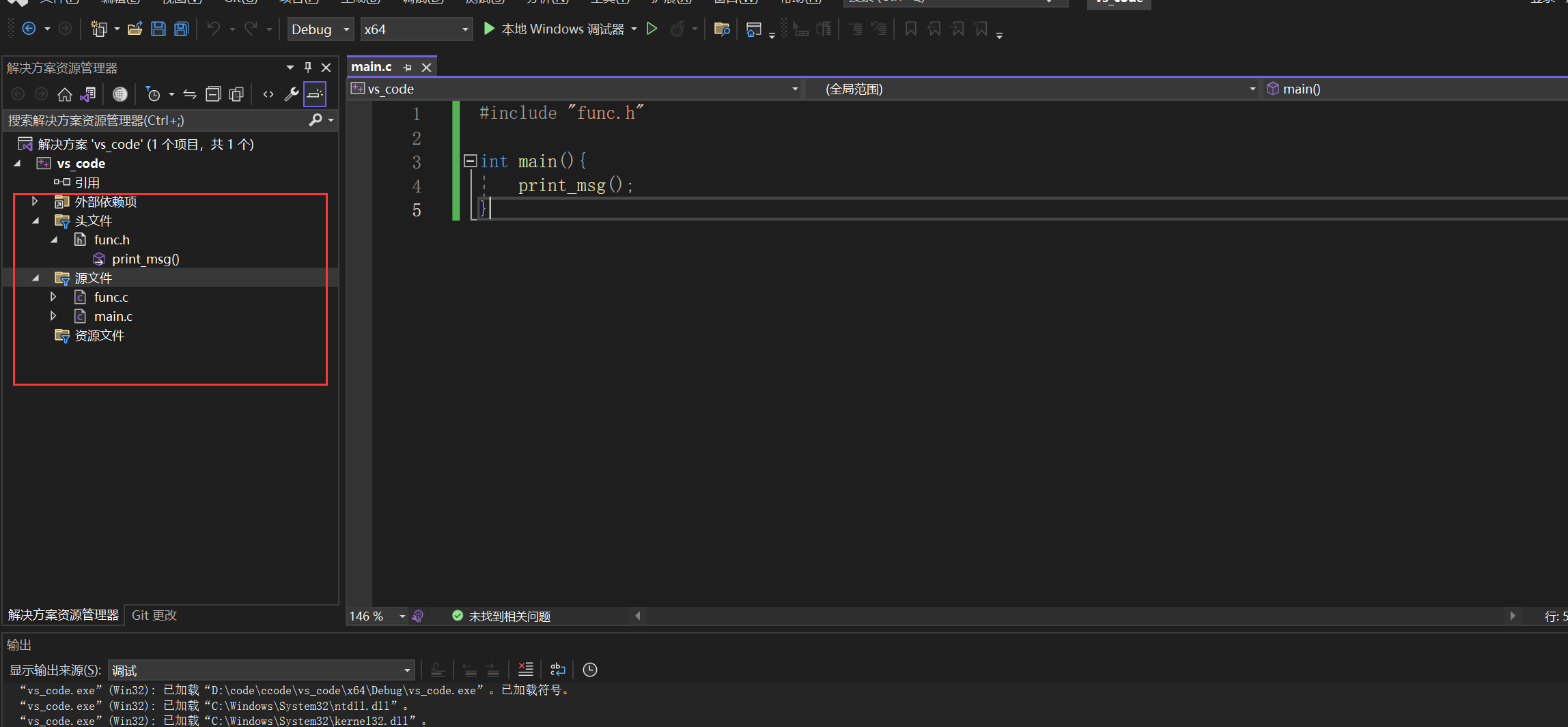Click the Hot Reload flame icon
The height and width of the screenshot is (727, 1568).
click(x=677, y=29)
